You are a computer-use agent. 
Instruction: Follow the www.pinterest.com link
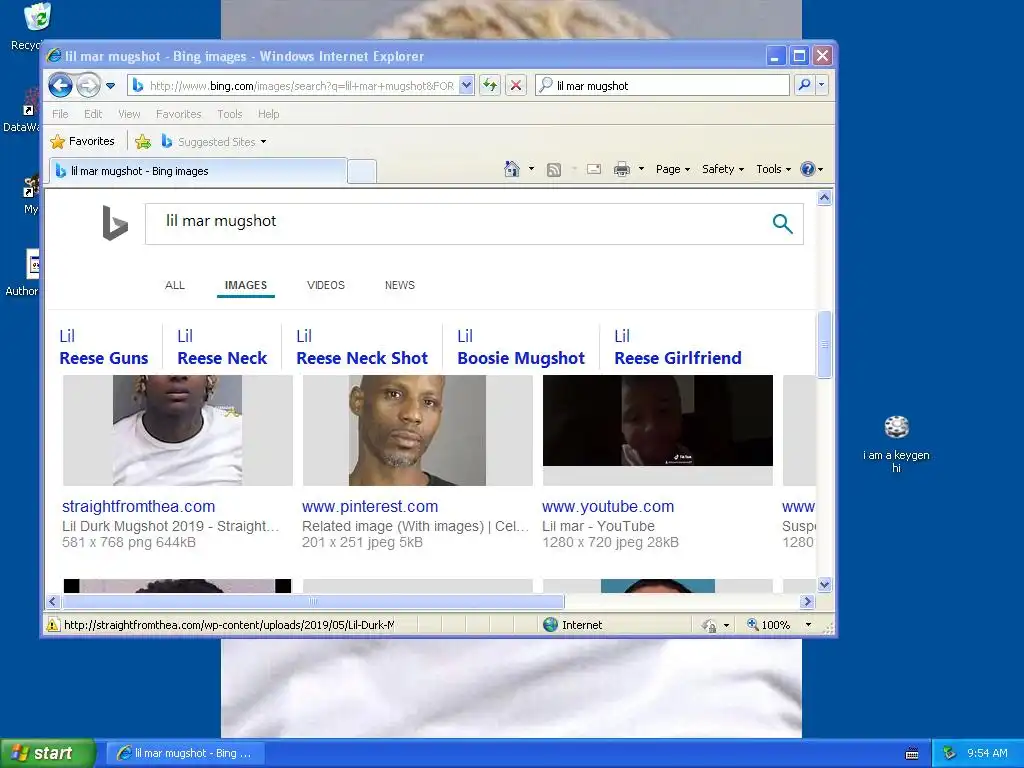[370, 506]
